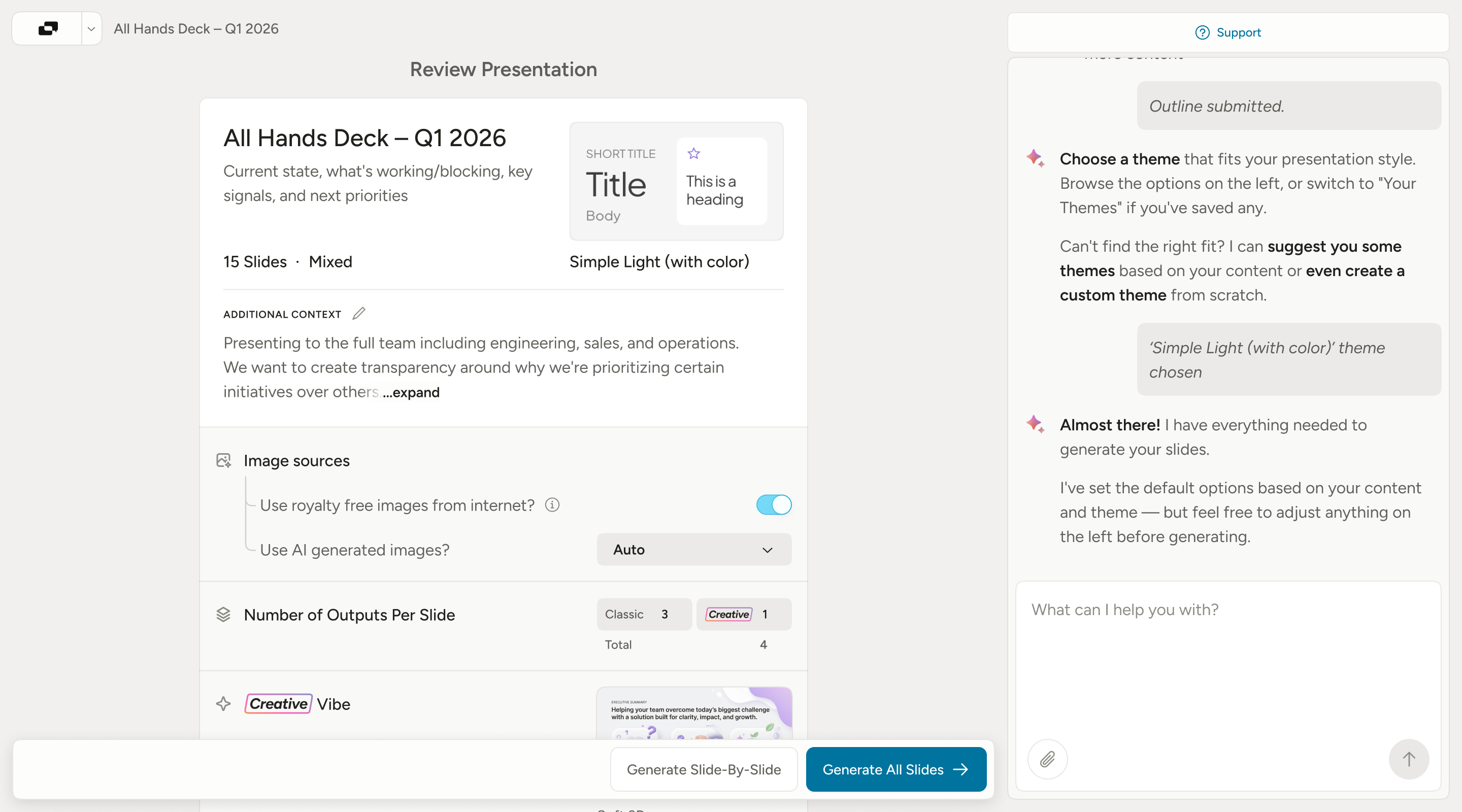Click the 'Outline submitted.' chat message
Viewport: 1462px width, 812px height.
1288,106
